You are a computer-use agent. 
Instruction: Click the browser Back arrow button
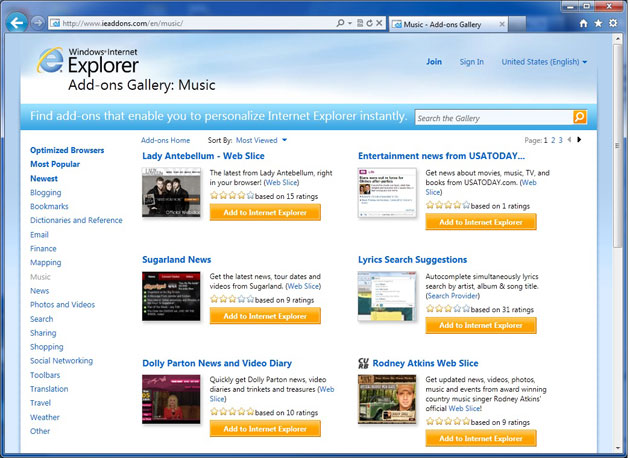(16, 22)
